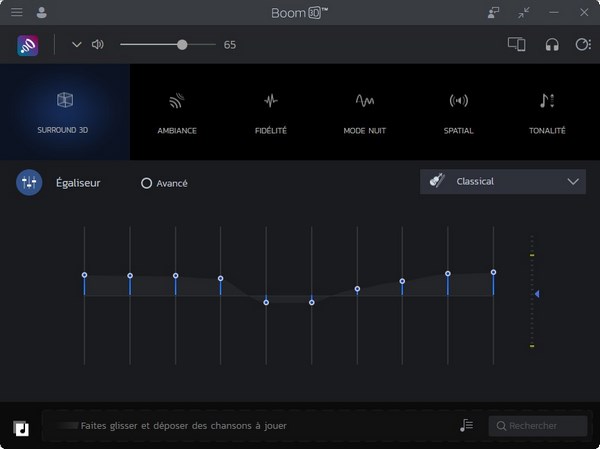Click eighth equalizer band handle

tap(402, 281)
